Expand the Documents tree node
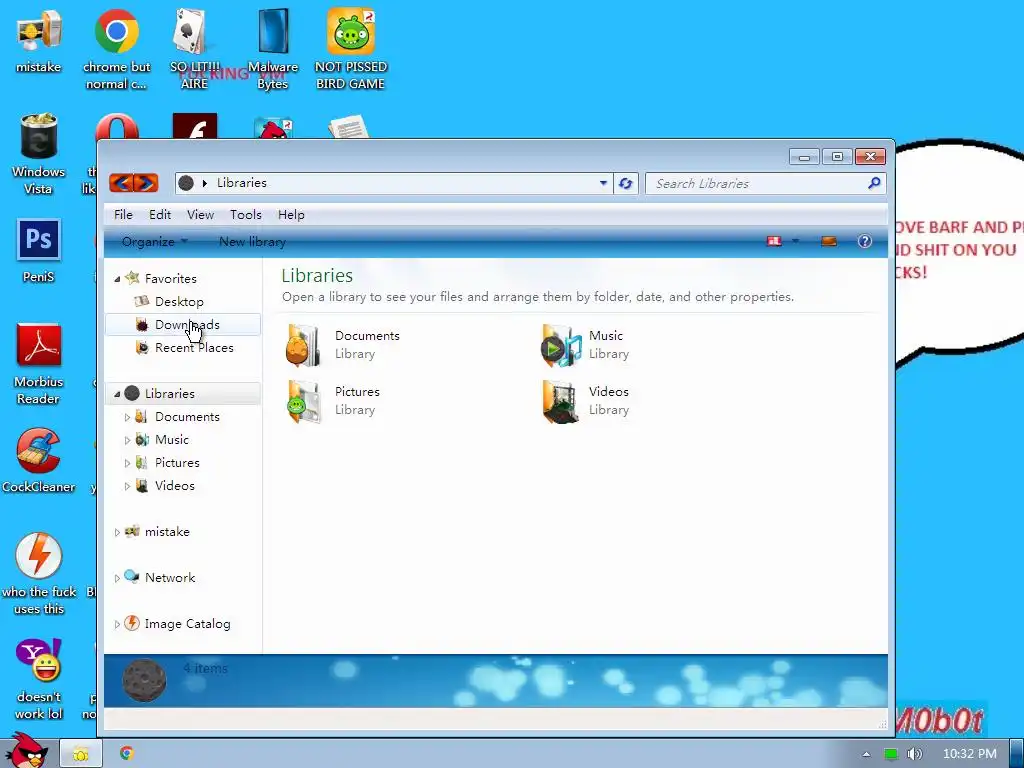 pyautogui.click(x=127, y=417)
